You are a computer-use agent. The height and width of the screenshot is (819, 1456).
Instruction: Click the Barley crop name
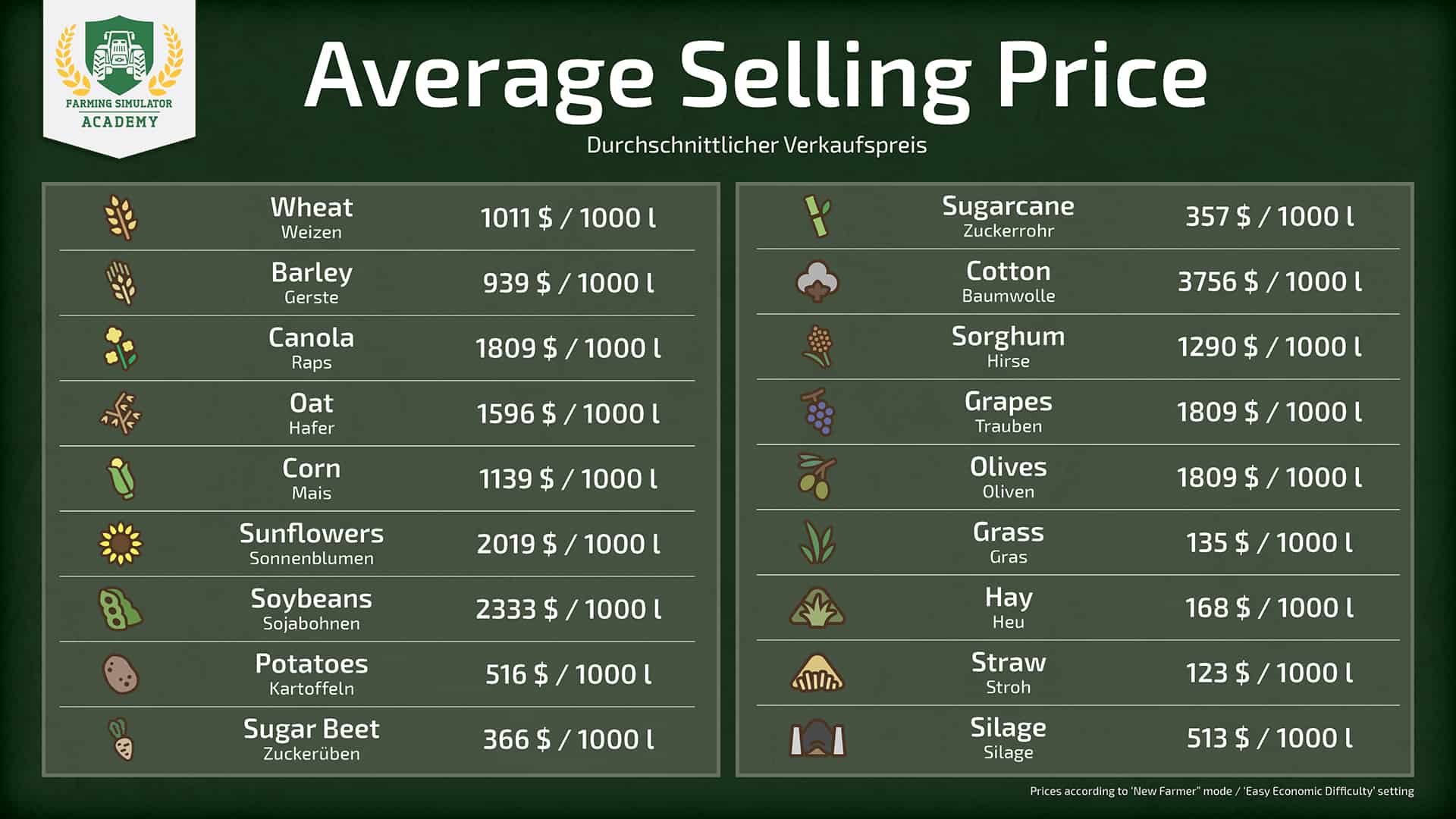(x=312, y=272)
